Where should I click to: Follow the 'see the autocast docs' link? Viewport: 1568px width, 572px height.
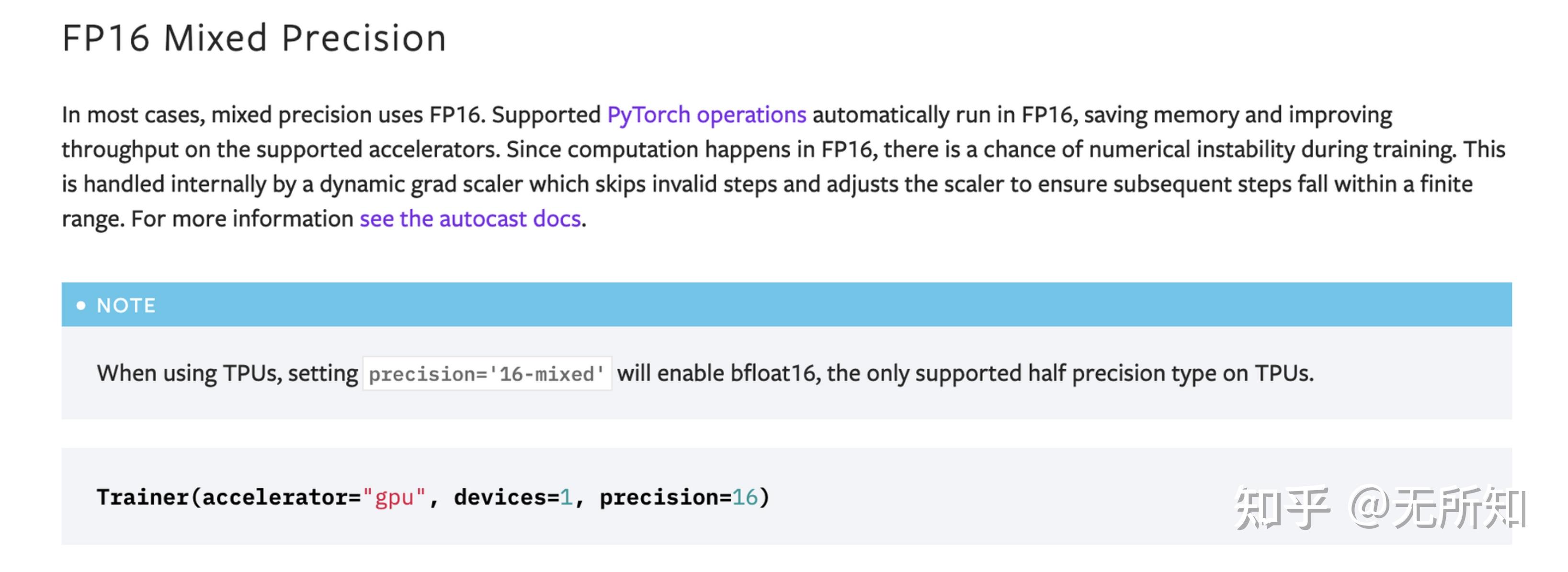[x=470, y=218]
